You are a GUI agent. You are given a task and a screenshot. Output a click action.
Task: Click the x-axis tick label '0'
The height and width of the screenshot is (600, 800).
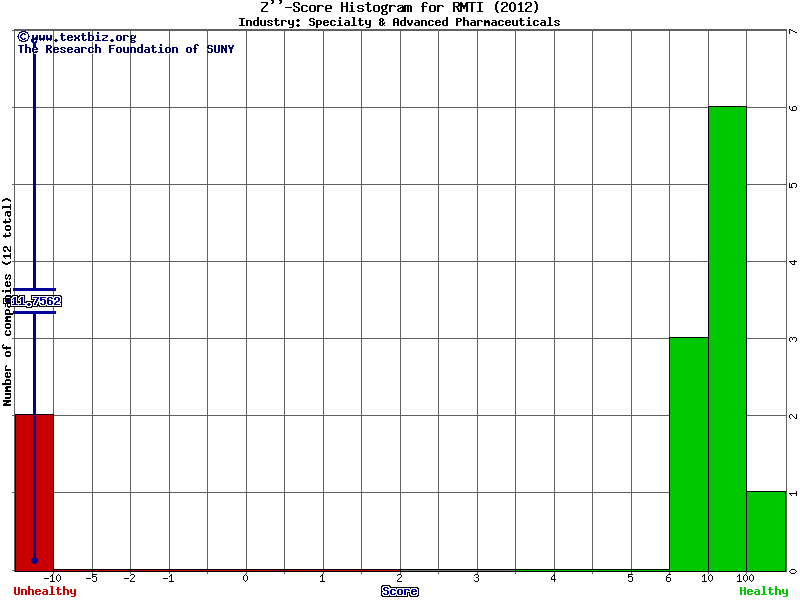(245, 578)
